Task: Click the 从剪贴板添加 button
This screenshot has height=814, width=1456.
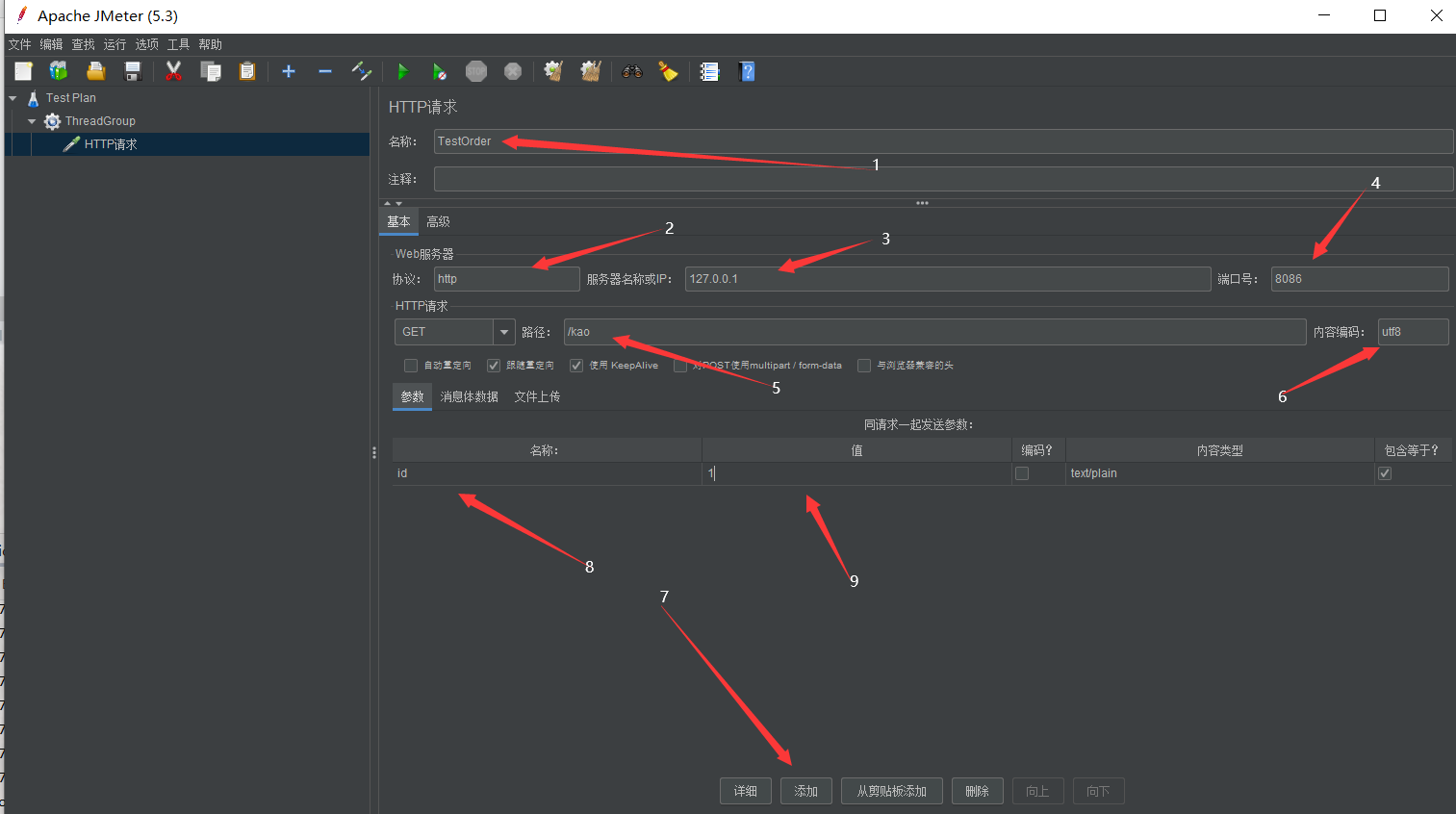Action: pyautogui.click(x=891, y=790)
